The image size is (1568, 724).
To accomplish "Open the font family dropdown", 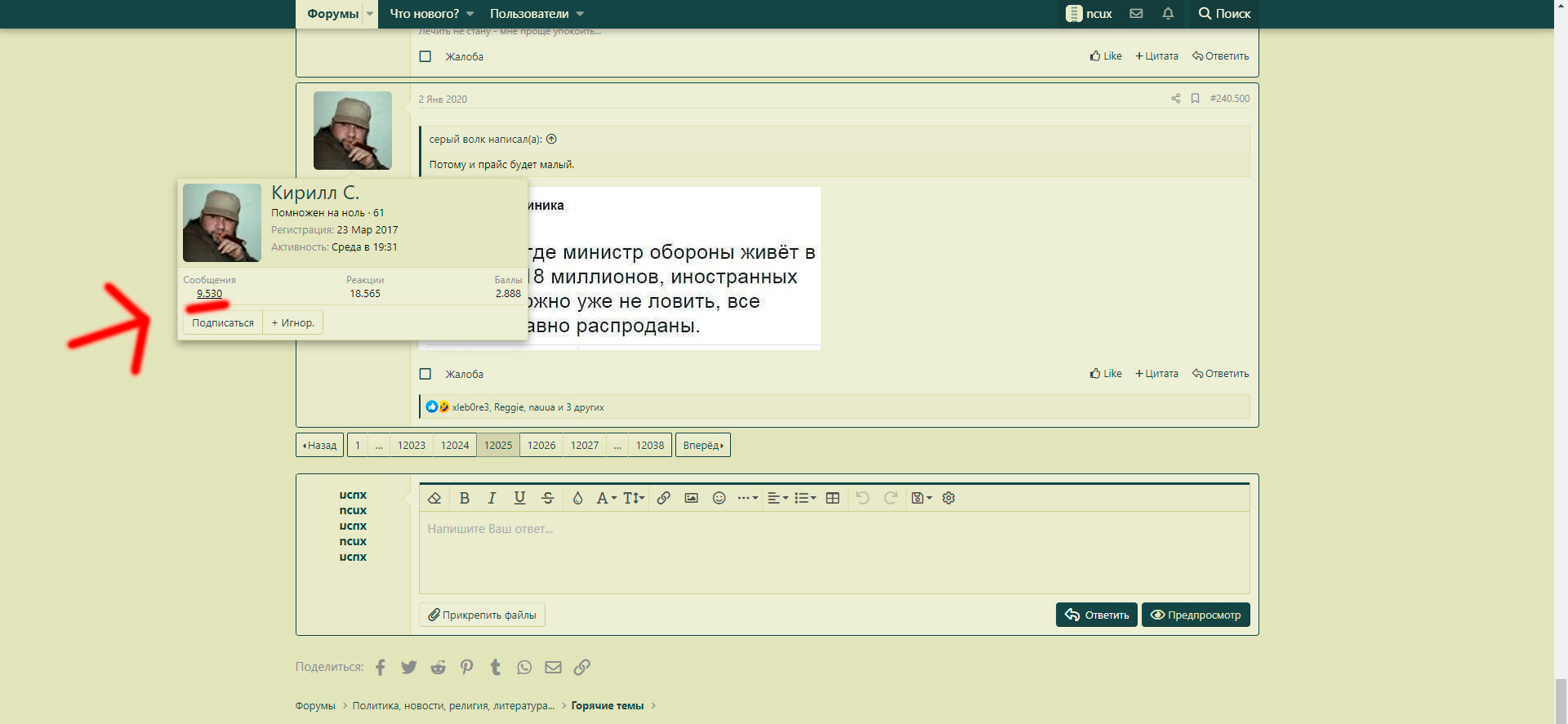I will pos(606,498).
